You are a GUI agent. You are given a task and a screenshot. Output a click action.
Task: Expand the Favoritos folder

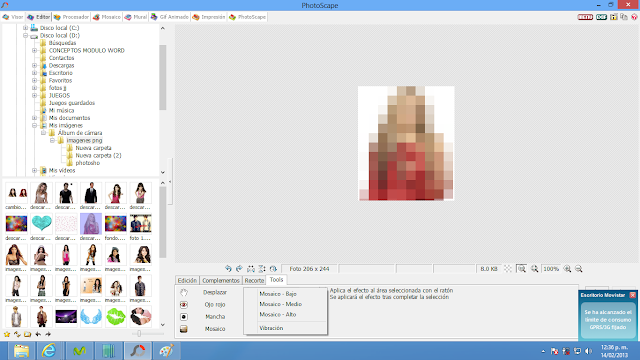pos(34,80)
